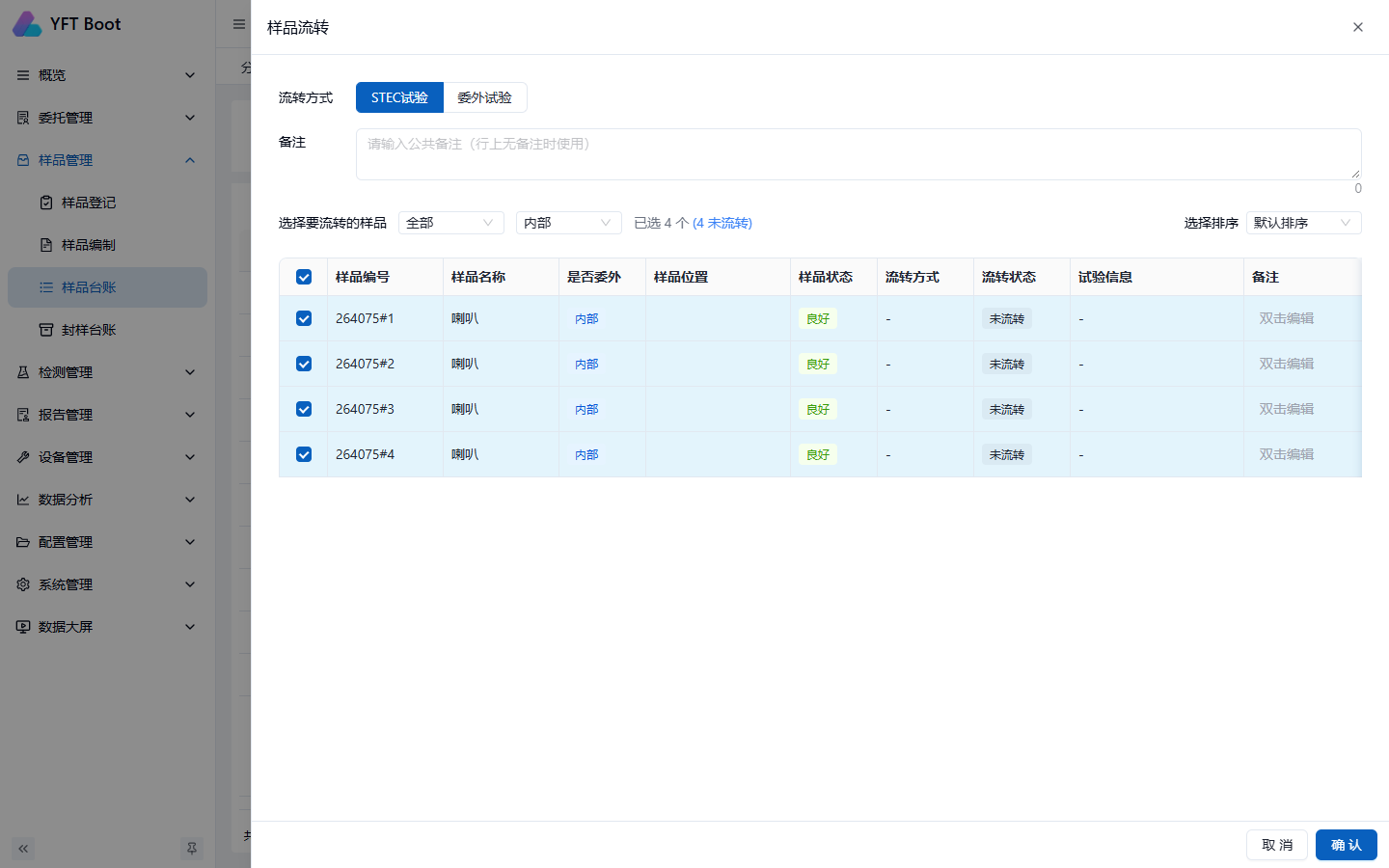
Task: Open the 样品台账 menu item
Action: (107, 287)
